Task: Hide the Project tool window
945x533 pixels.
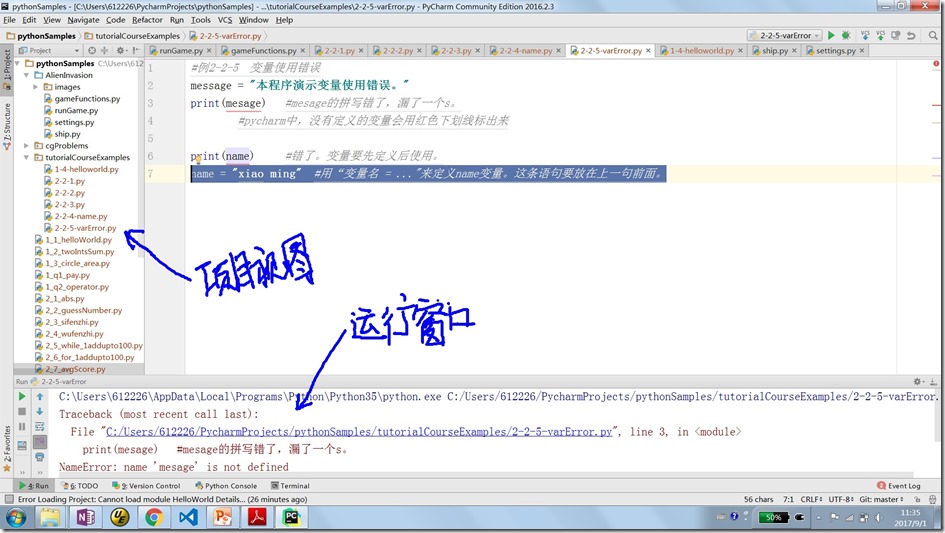Action: [137, 51]
